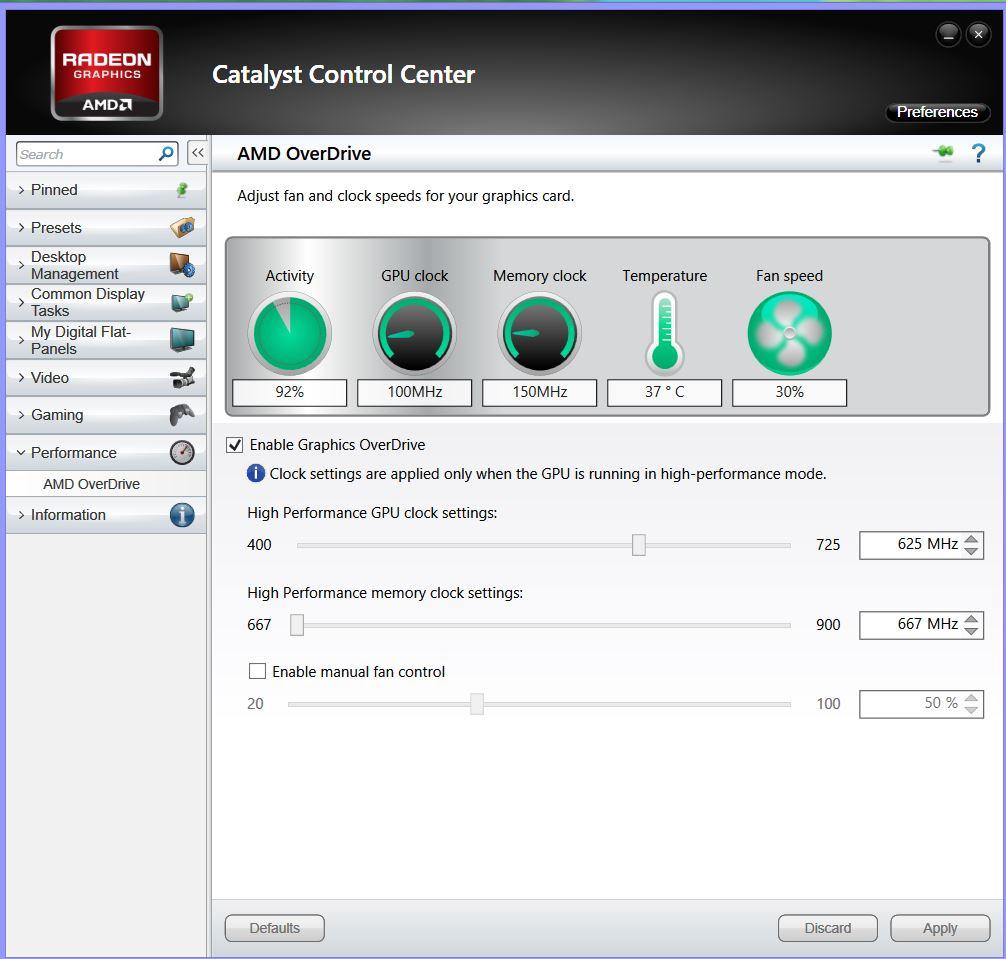Click the 37 ° C Temperature readout
The height and width of the screenshot is (959, 1006).
[x=665, y=393]
